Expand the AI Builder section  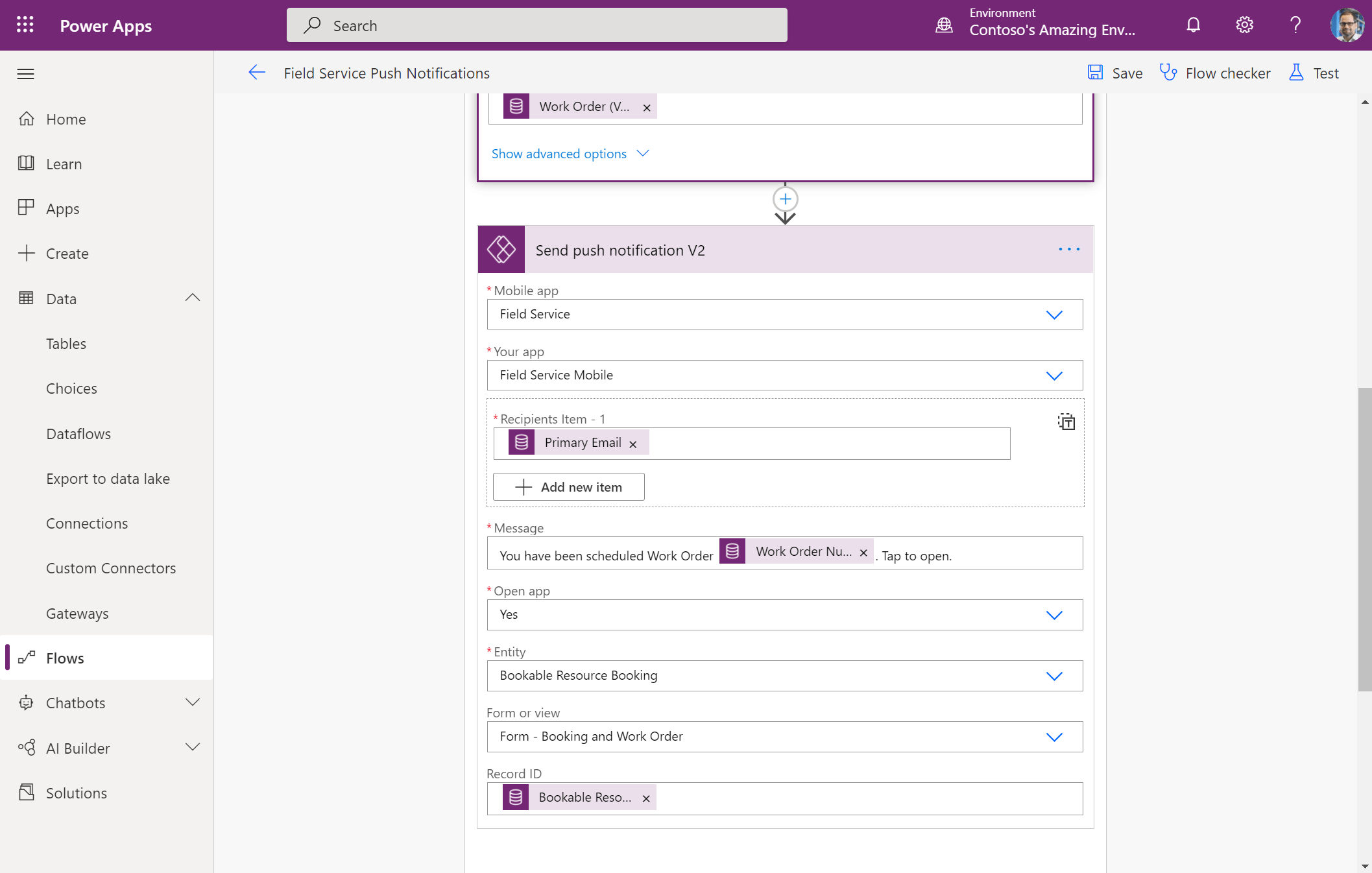coord(193,748)
